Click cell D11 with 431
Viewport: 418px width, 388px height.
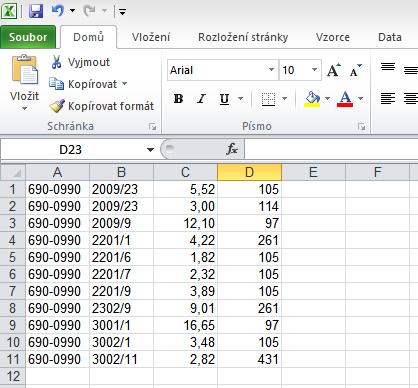249,359
